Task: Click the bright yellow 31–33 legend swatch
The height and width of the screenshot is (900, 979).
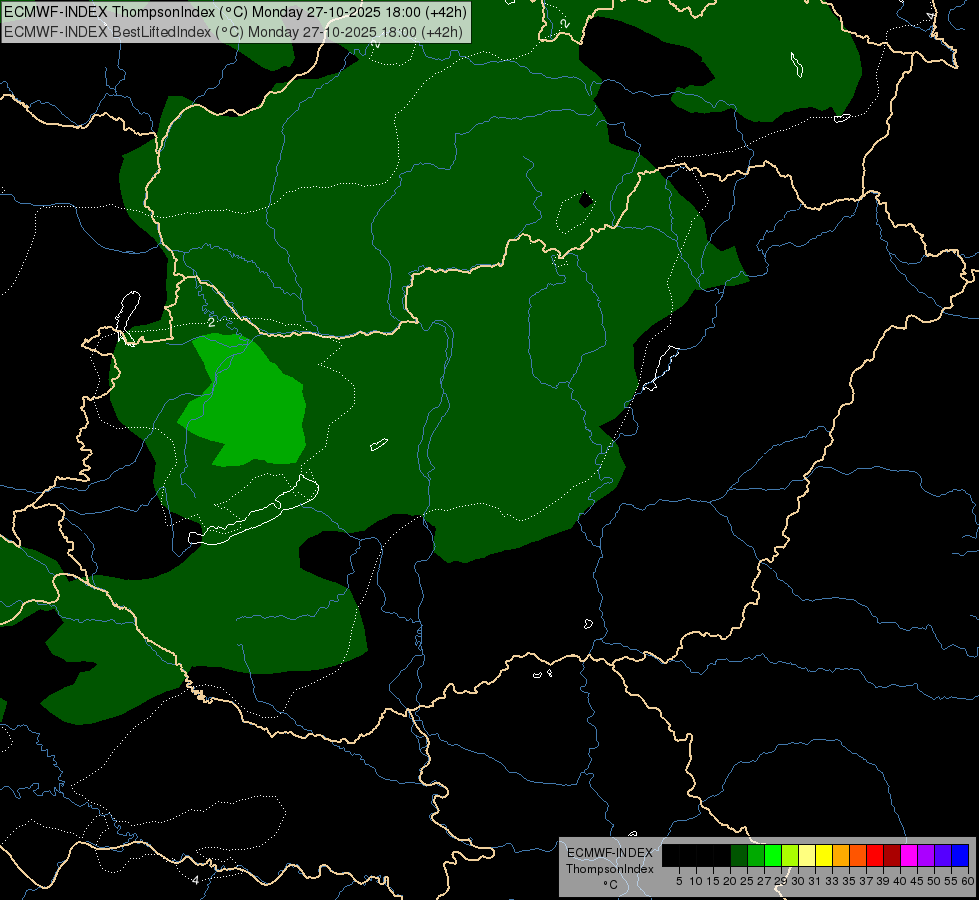Action: pos(824,855)
